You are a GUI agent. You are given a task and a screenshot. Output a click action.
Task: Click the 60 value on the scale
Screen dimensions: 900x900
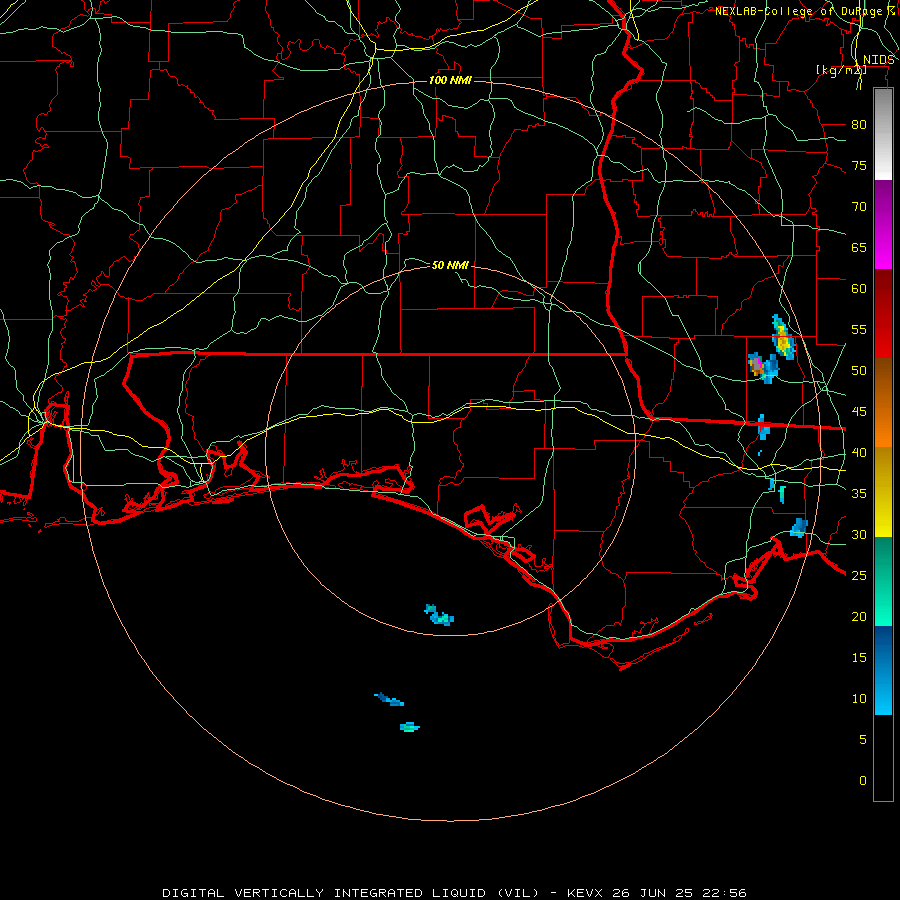(x=859, y=289)
